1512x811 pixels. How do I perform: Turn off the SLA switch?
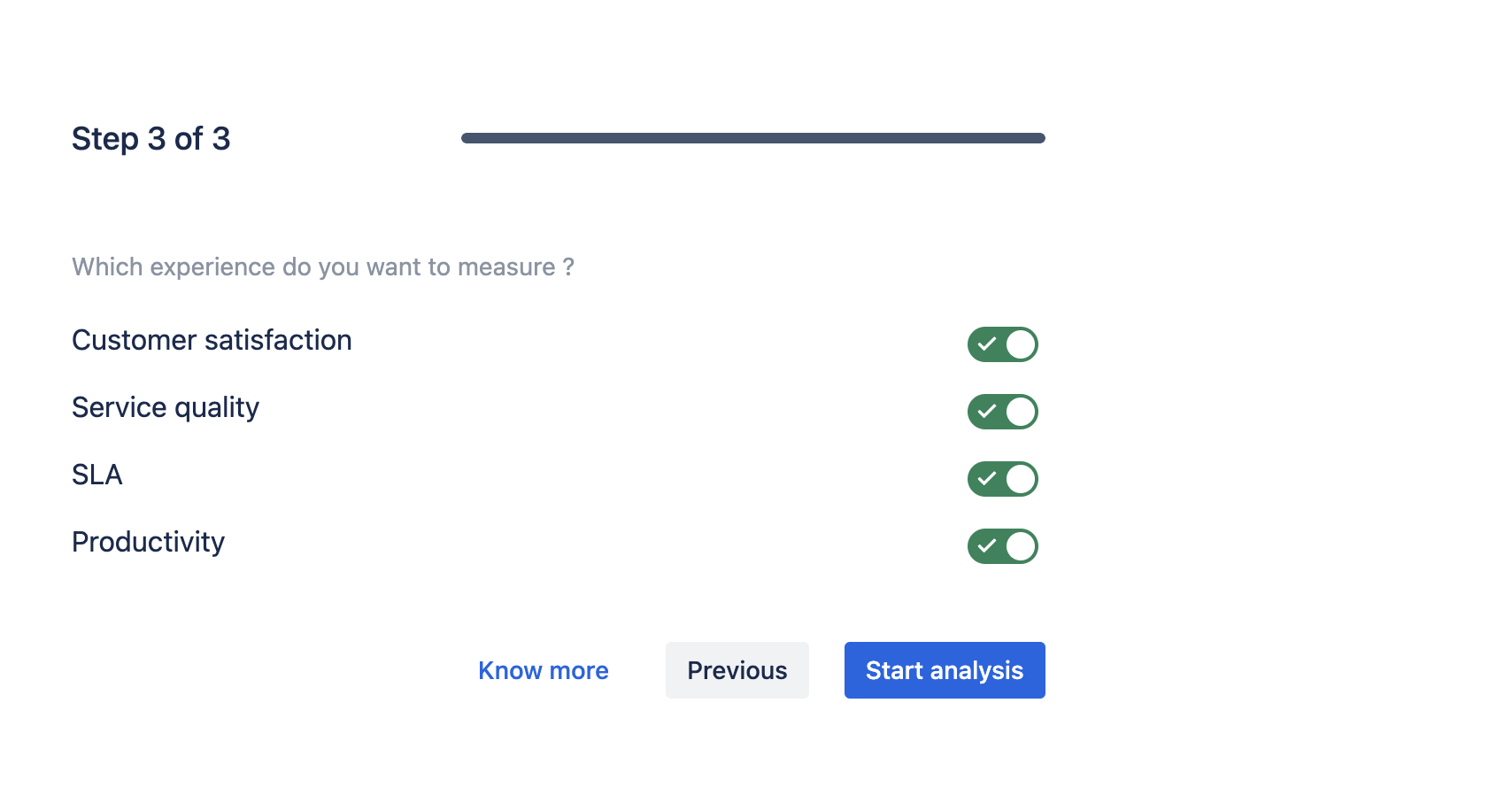(x=1002, y=479)
